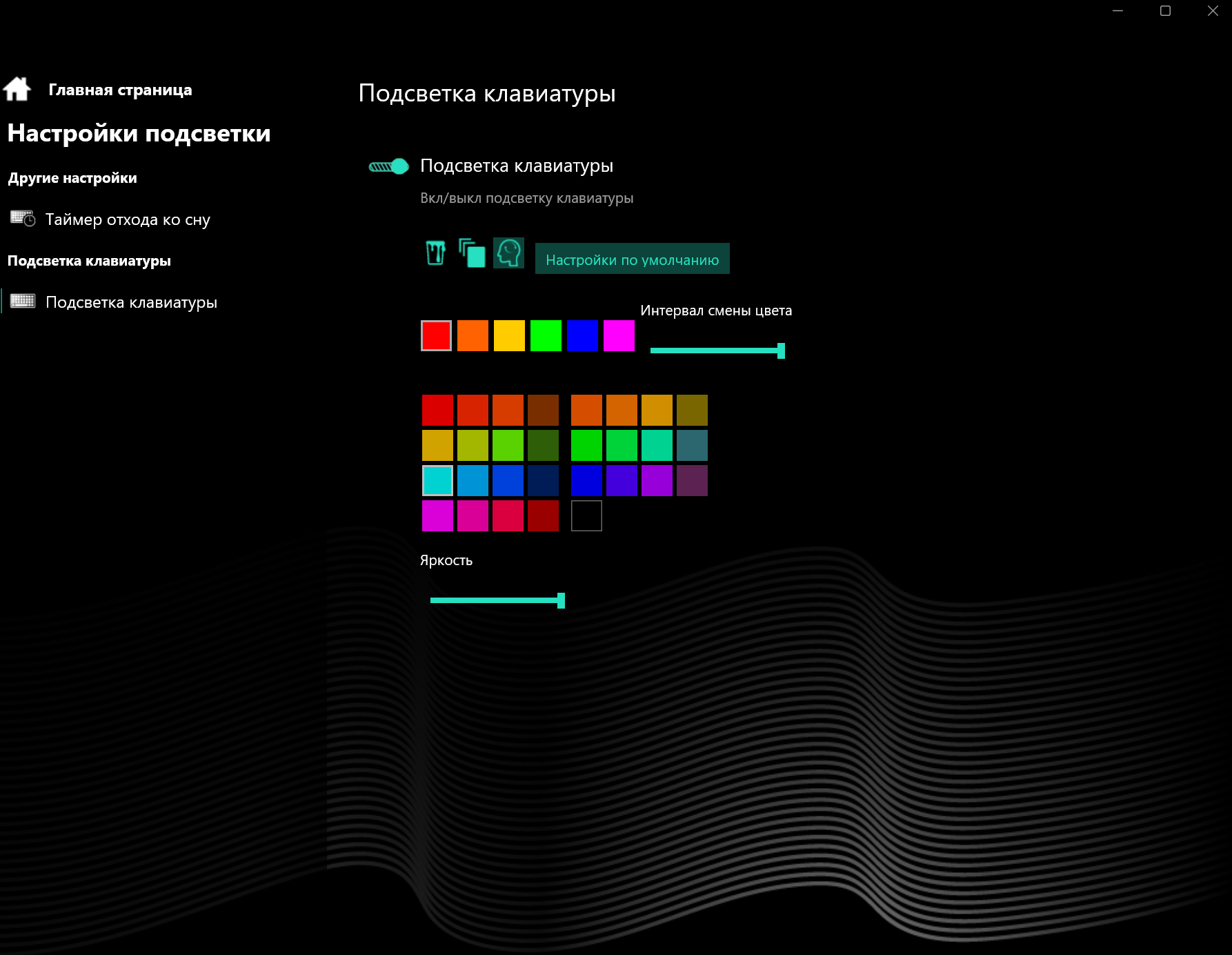Pick the selected red swatch in six-color row
The width and height of the screenshot is (1232, 955).
pyautogui.click(x=437, y=336)
